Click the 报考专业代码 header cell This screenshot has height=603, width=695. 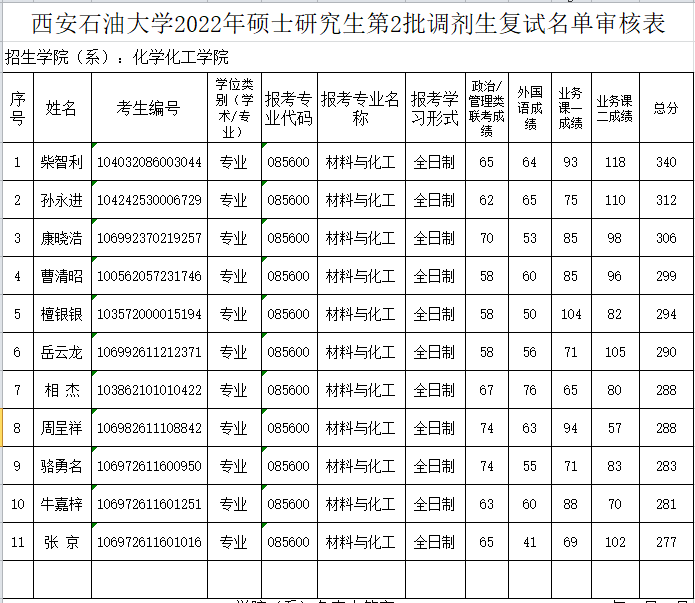288,108
